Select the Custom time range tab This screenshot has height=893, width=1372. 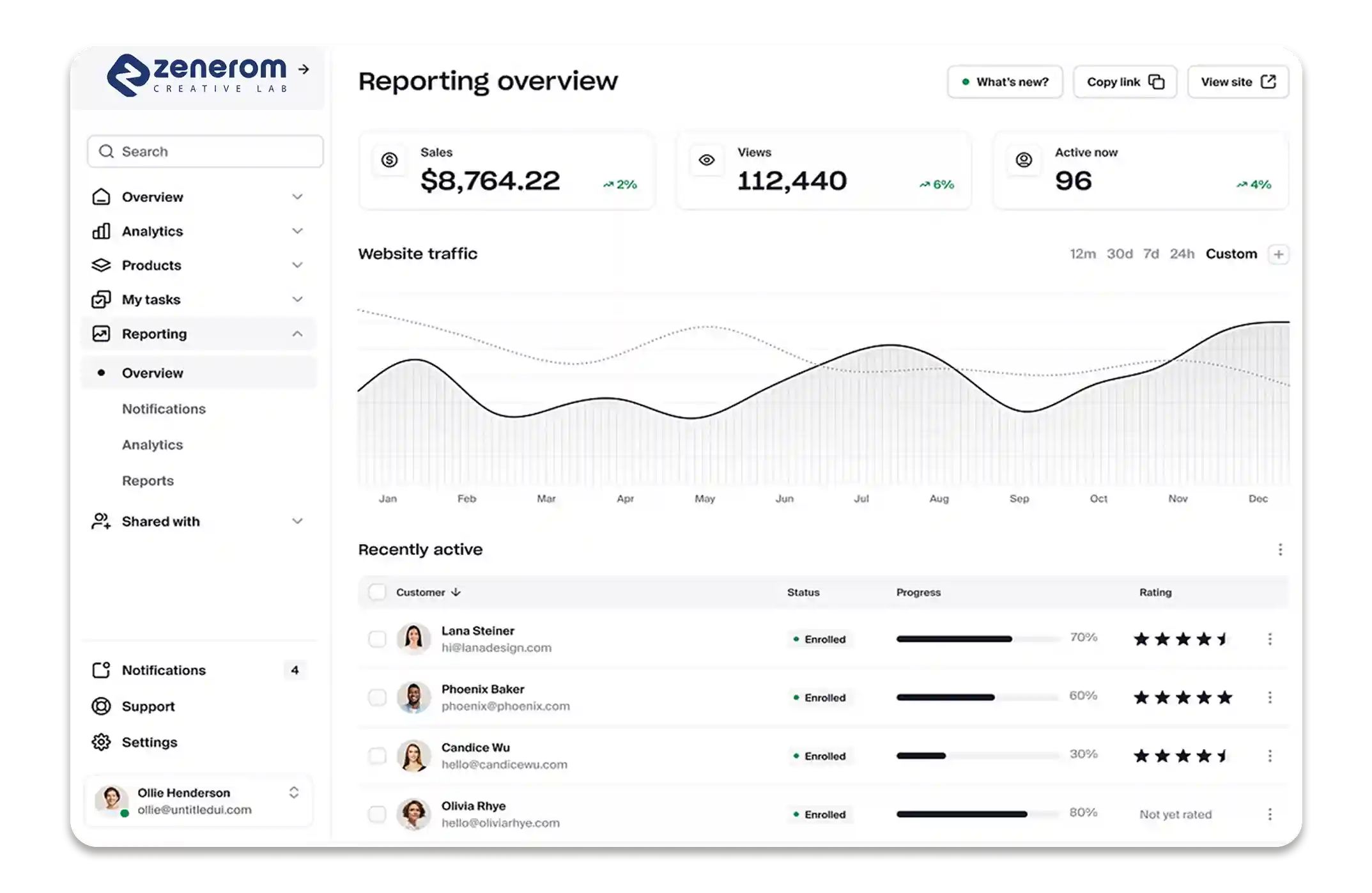click(x=1231, y=254)
